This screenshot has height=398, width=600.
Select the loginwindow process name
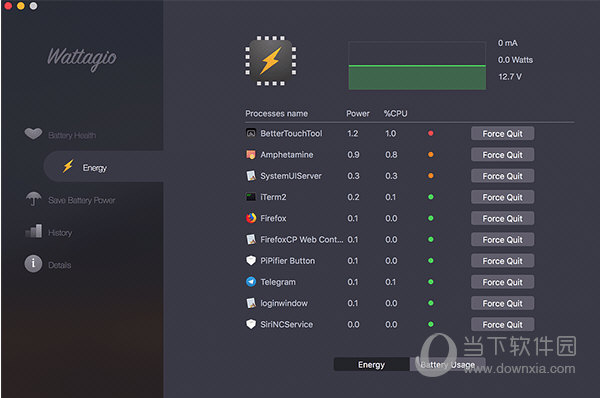[x=284, y=303]
